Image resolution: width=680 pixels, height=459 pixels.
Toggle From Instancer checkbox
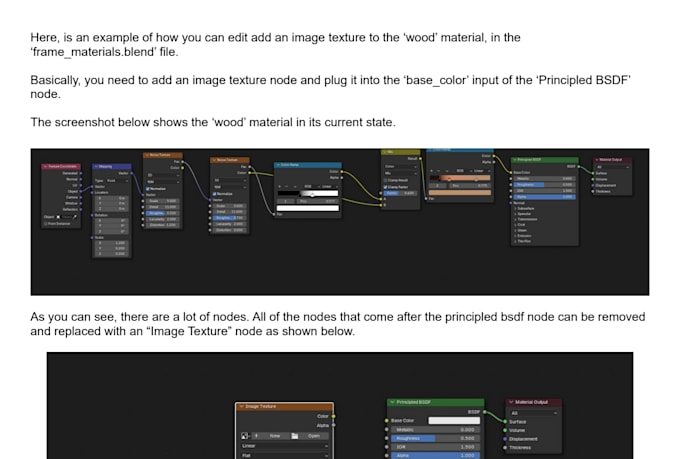[46, 223]
